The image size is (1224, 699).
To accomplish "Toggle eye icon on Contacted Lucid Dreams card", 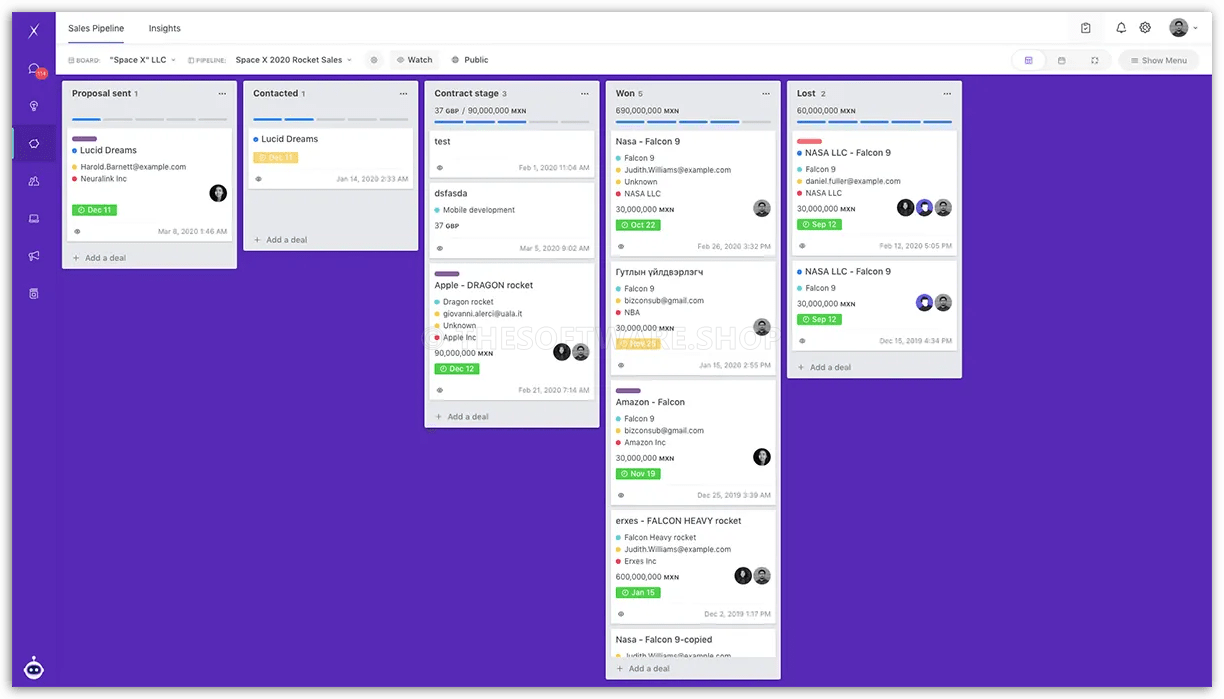I will 259,179.
